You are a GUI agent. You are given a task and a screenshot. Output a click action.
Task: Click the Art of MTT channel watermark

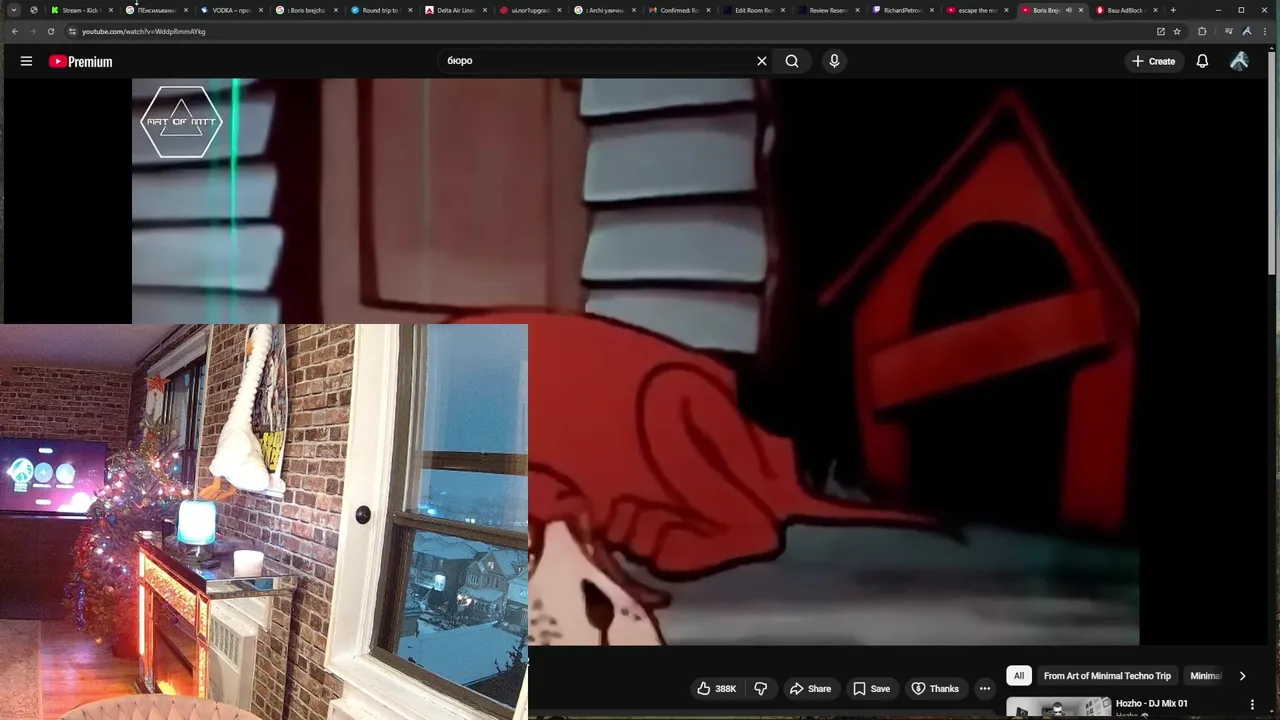point(181,121)
